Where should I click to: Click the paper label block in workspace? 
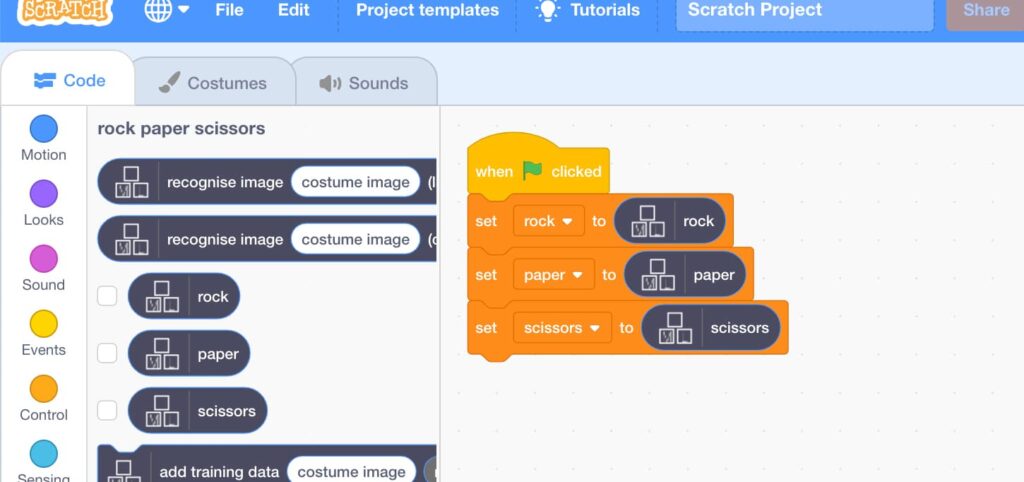[x=684, y=275]
